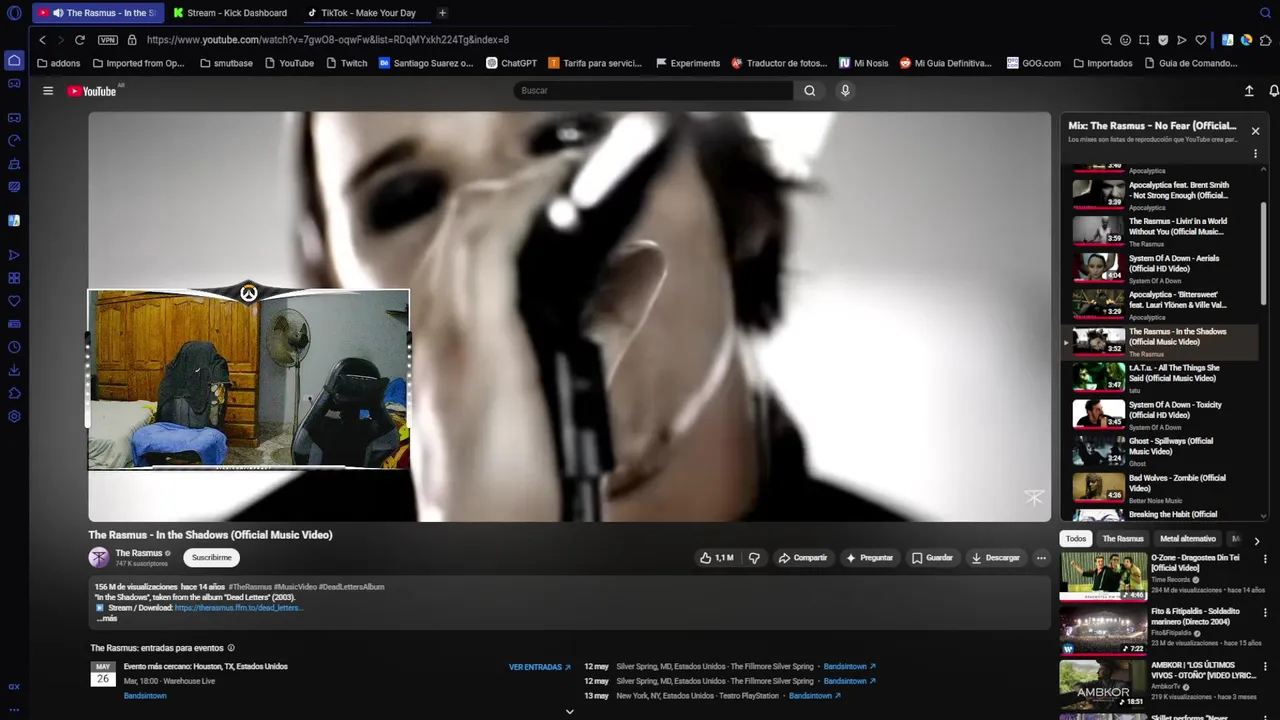Open a new tab with the plus button
The width and height of the screenshot is (1280, 720).
(x=442, y=13)
